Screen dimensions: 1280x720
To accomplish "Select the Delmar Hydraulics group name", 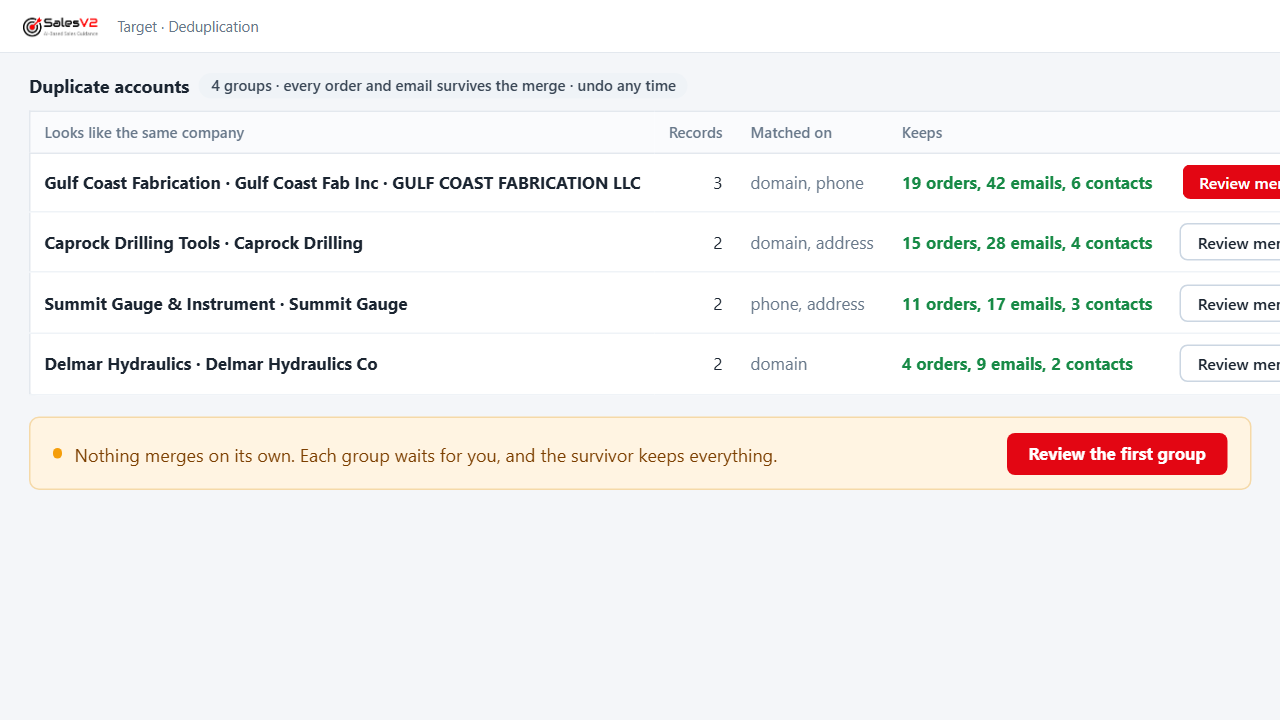I will 211,364.
